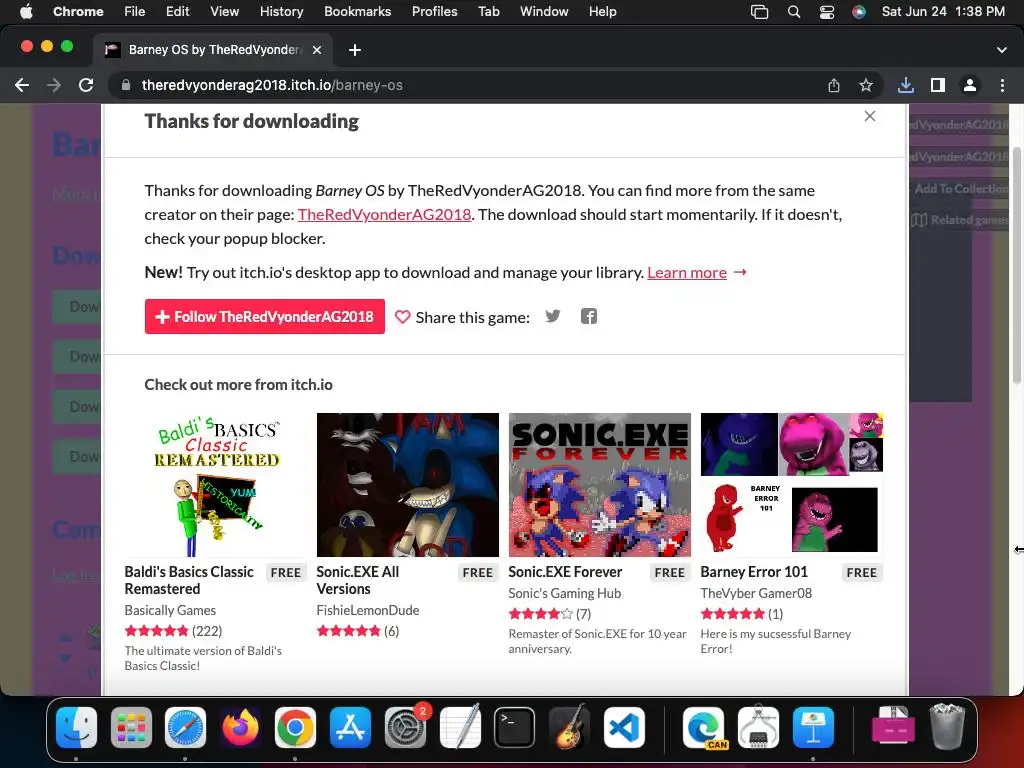
Task: Open the Bookmarks menu
Action: click(357, 11)
